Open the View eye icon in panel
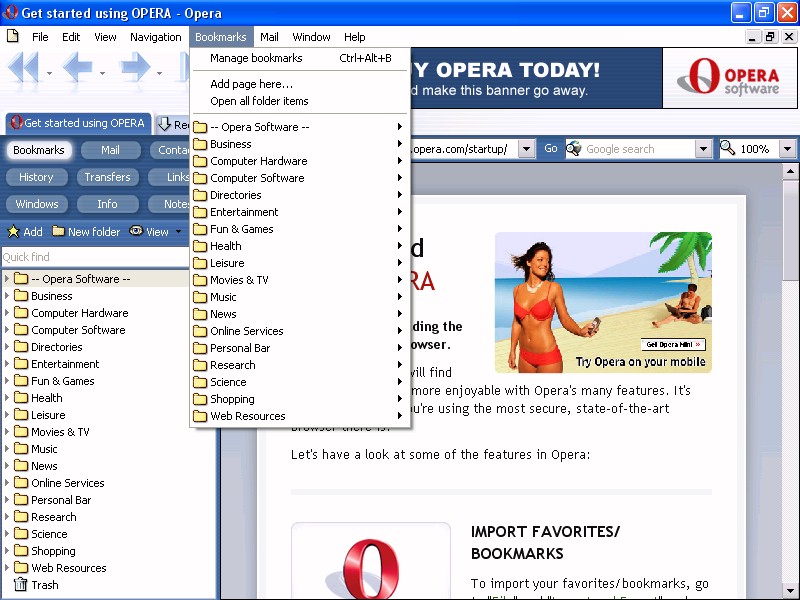 (136, 231)
